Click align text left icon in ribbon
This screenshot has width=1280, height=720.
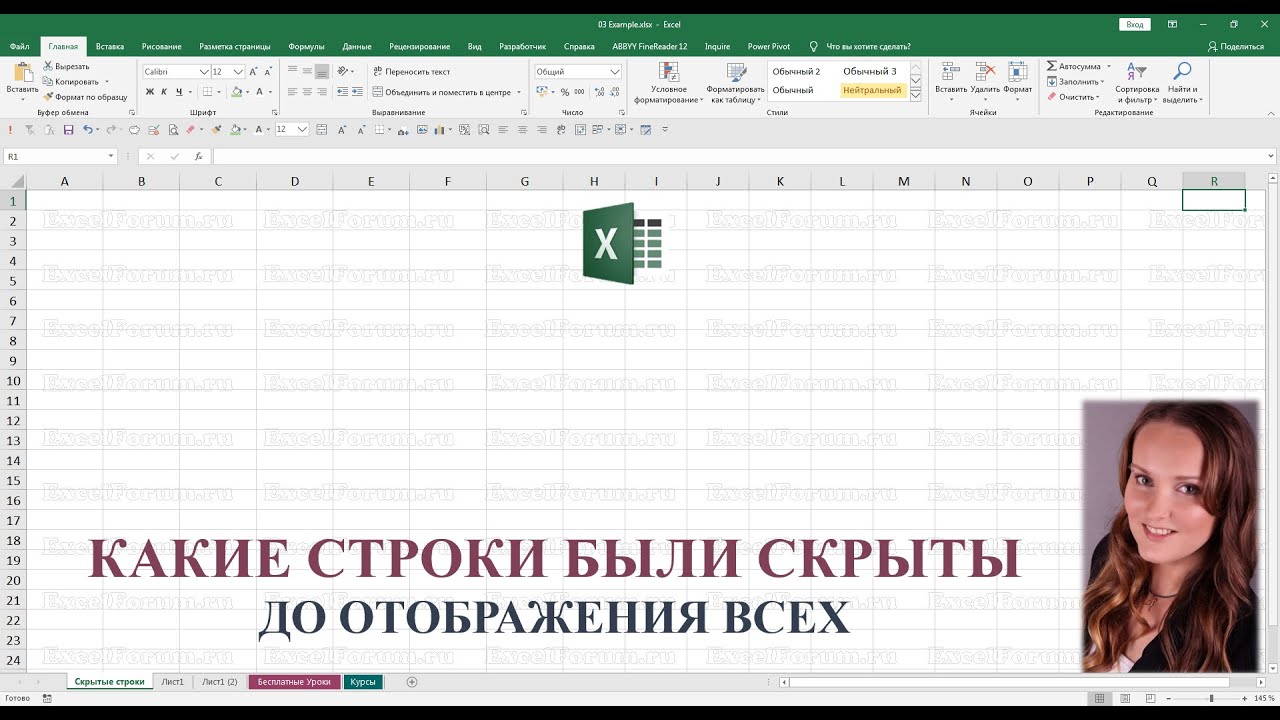[293, 91]
